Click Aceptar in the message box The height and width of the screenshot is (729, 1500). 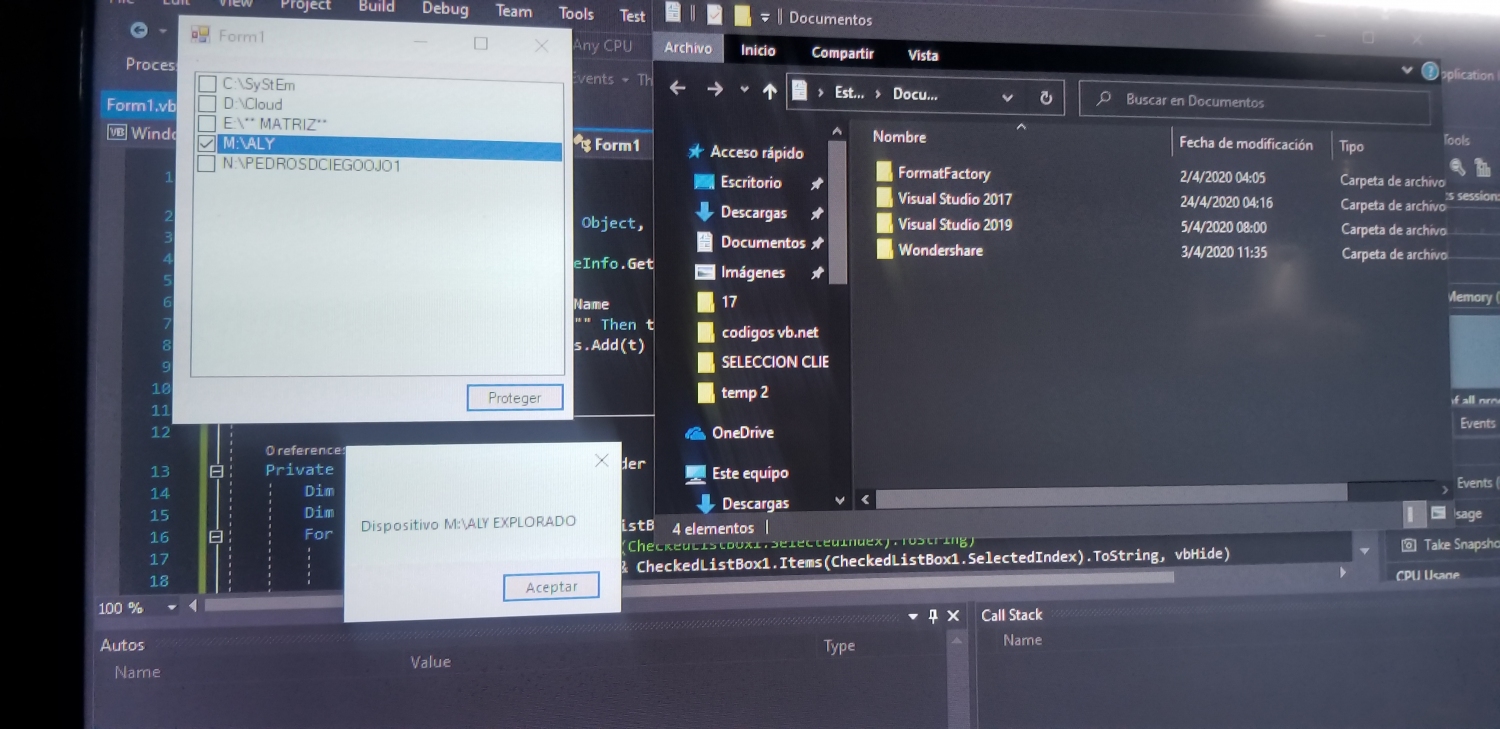551,587
